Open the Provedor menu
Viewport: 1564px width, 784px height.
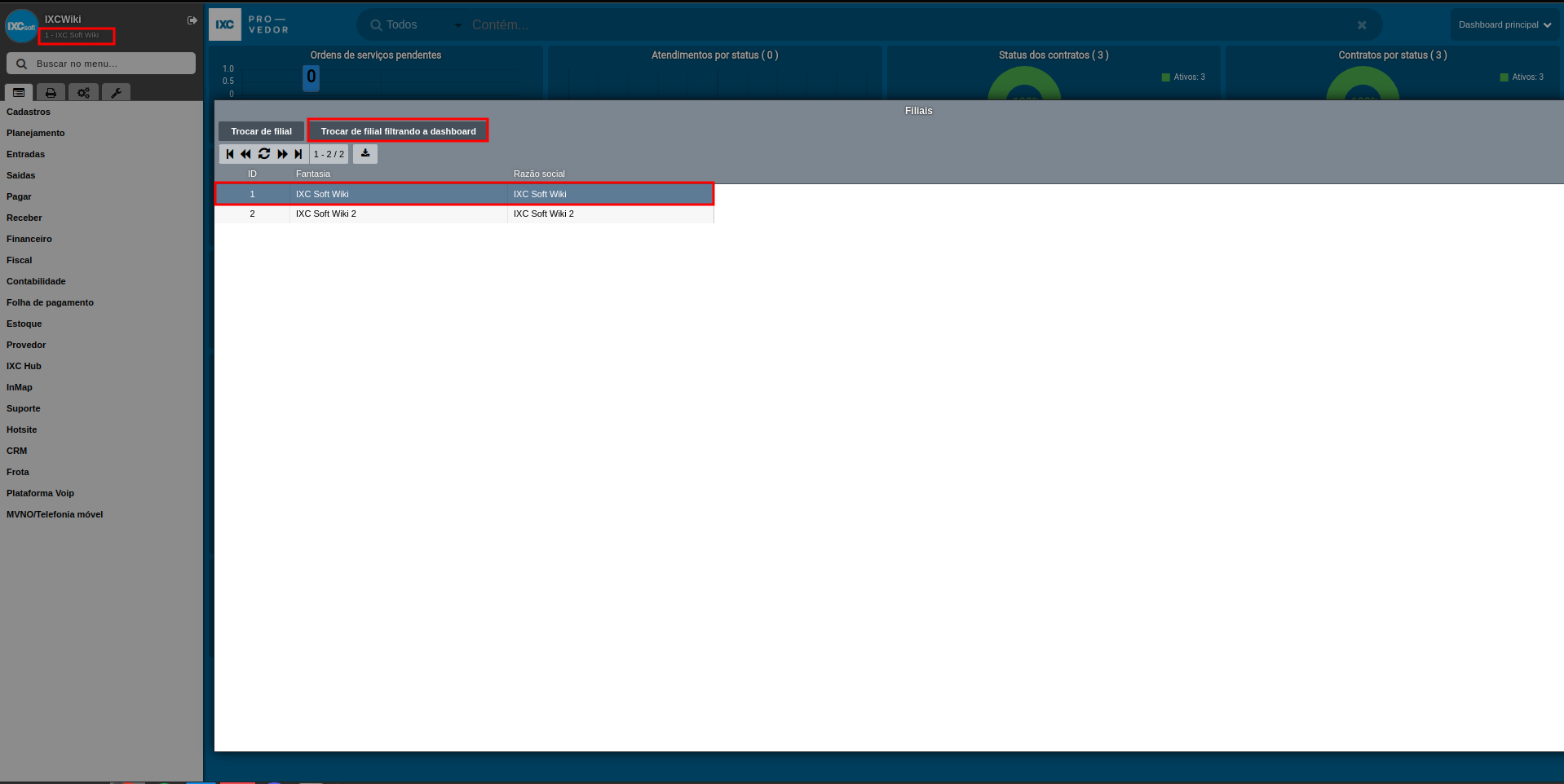point(26,345)
